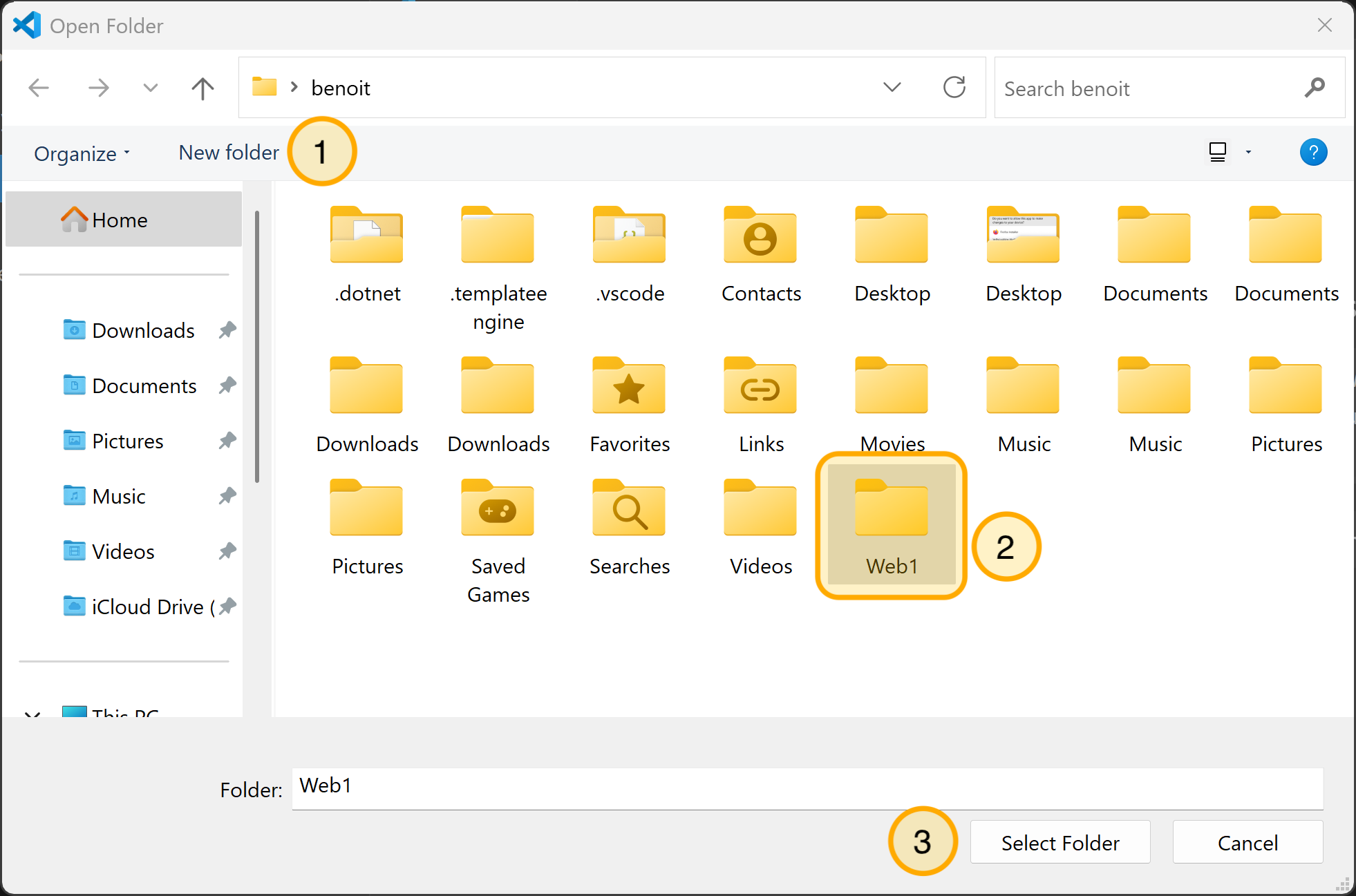Click the VS Code logo in title bar

point(27,26)
